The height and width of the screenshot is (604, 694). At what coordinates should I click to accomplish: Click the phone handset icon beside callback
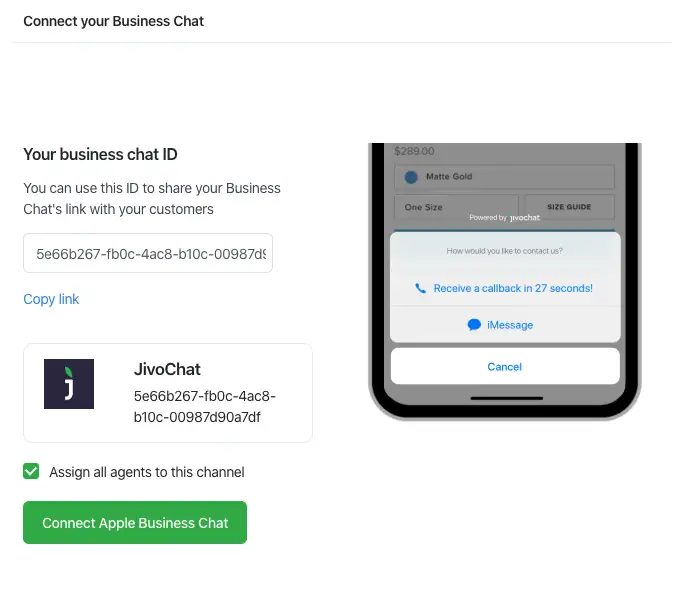(420, 288)
